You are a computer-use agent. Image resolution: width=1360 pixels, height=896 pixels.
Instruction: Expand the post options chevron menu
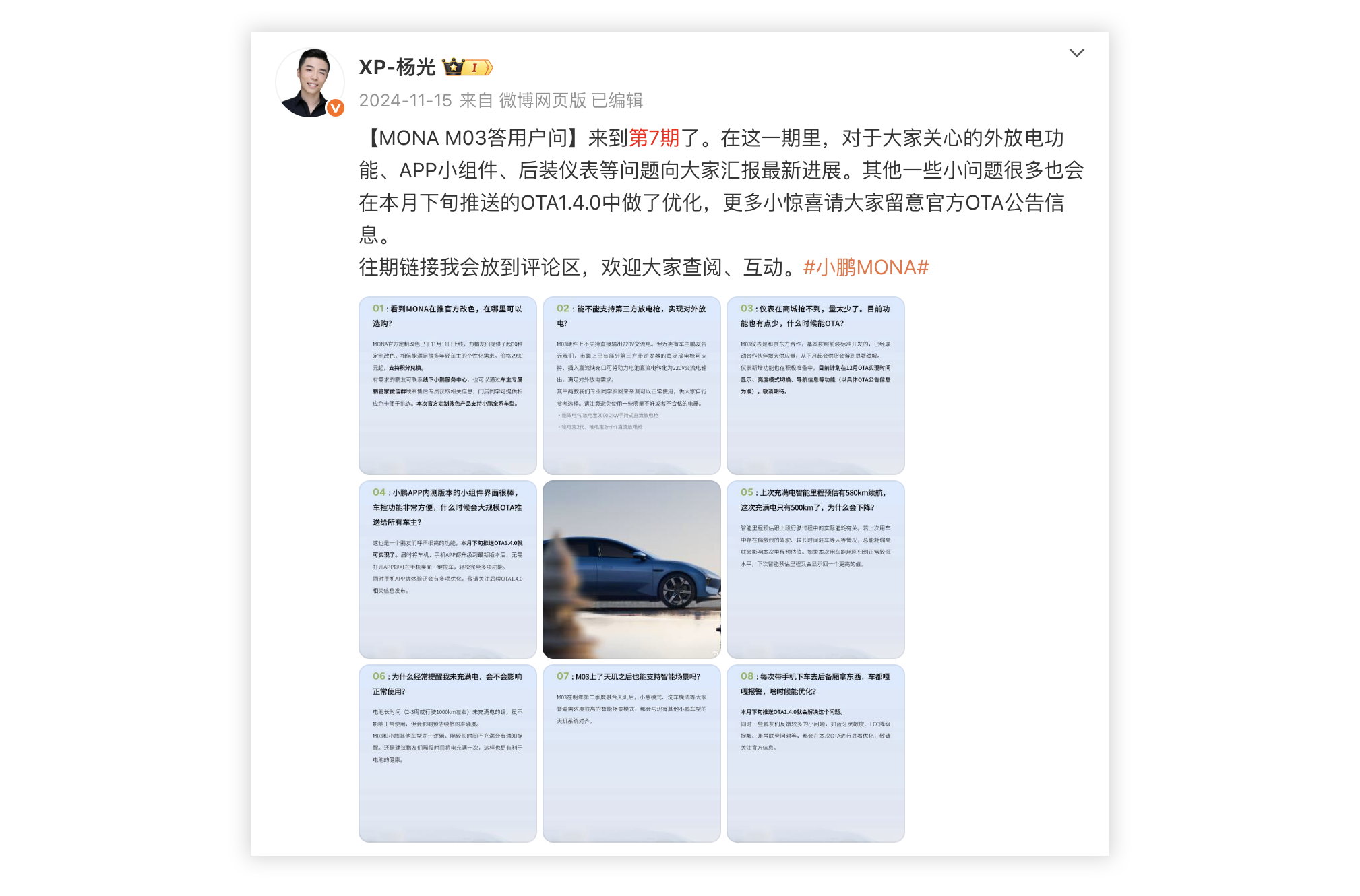1076,53
